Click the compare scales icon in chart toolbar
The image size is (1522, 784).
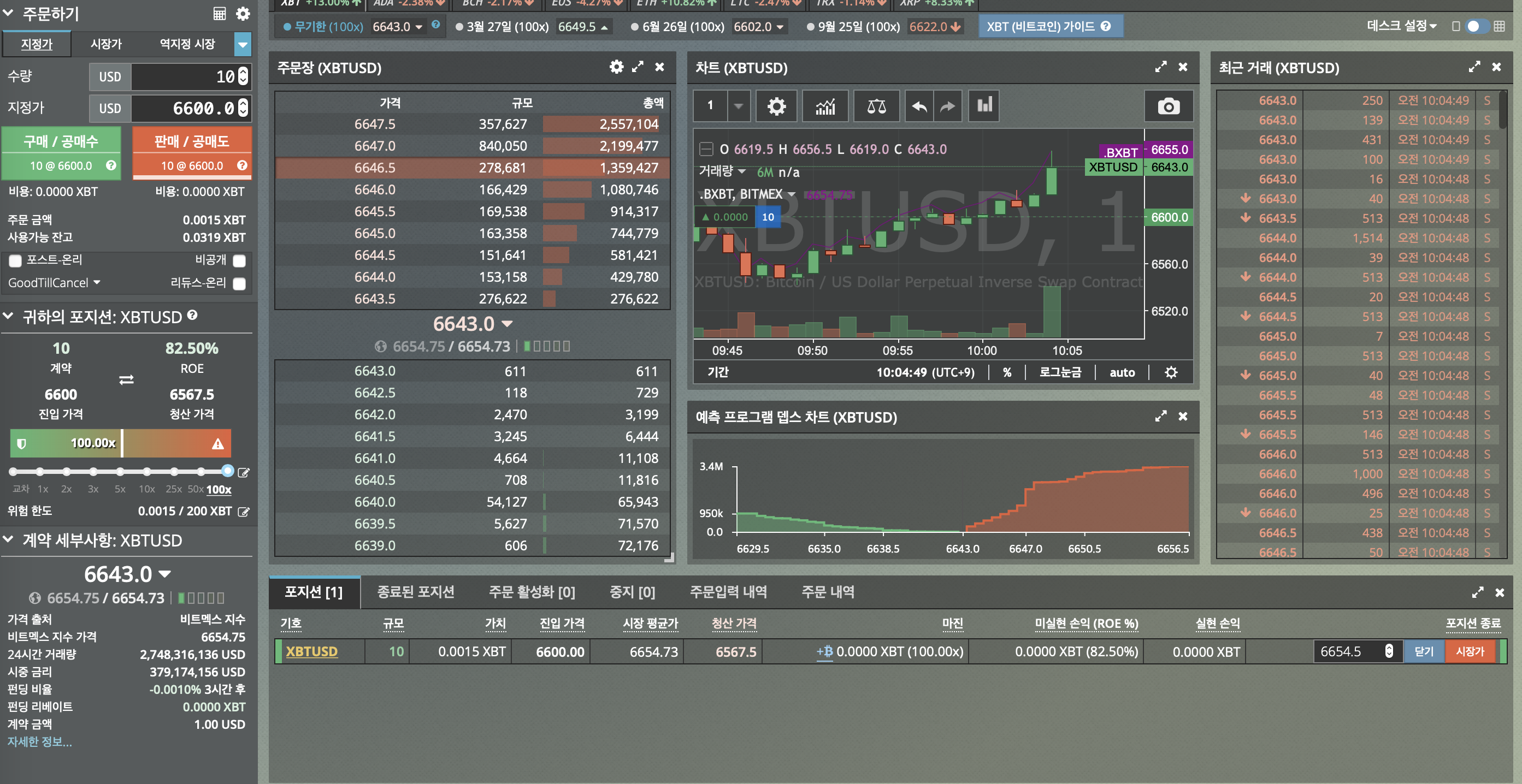876,106
